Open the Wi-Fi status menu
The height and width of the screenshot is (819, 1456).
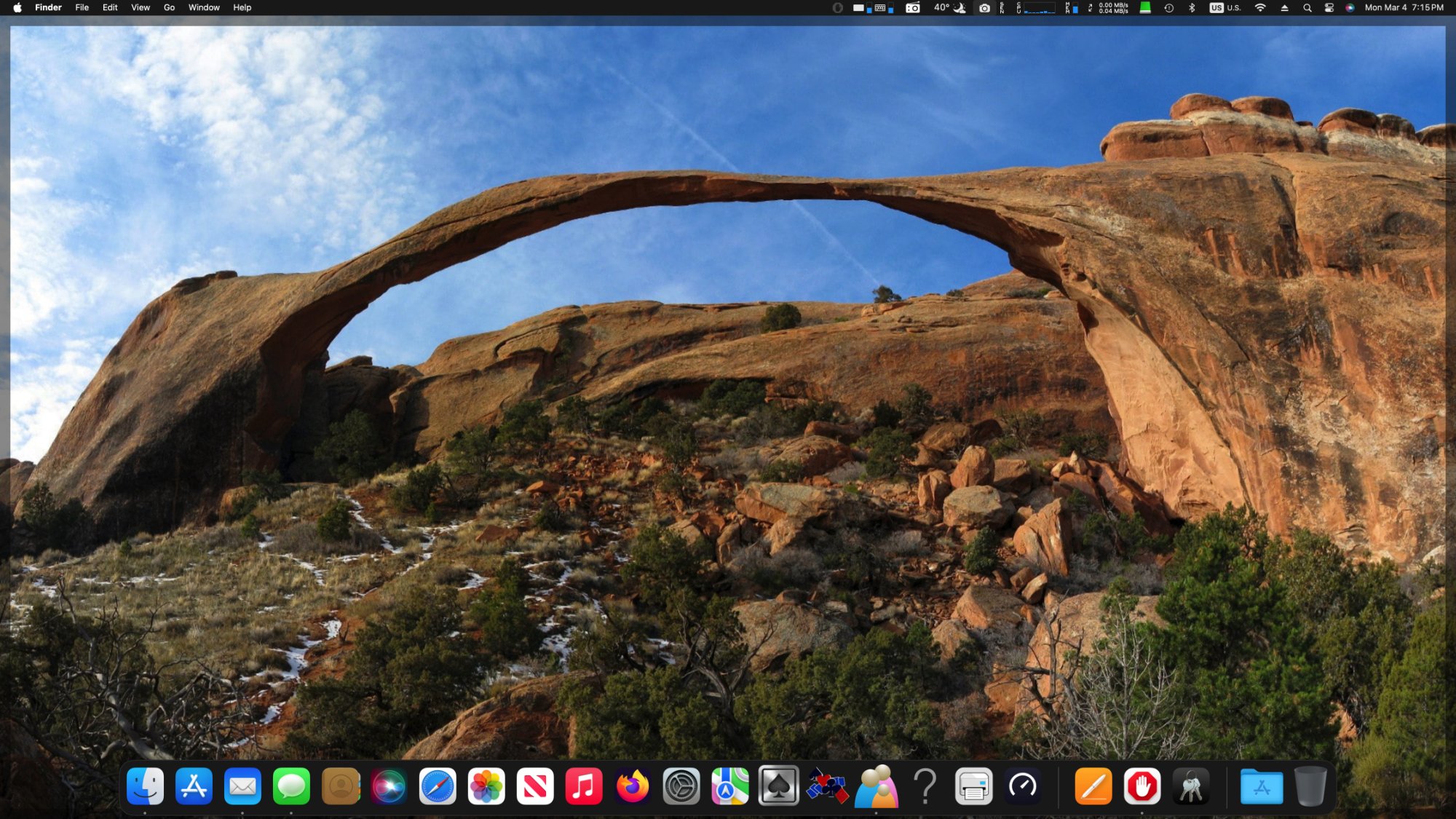1260,8
